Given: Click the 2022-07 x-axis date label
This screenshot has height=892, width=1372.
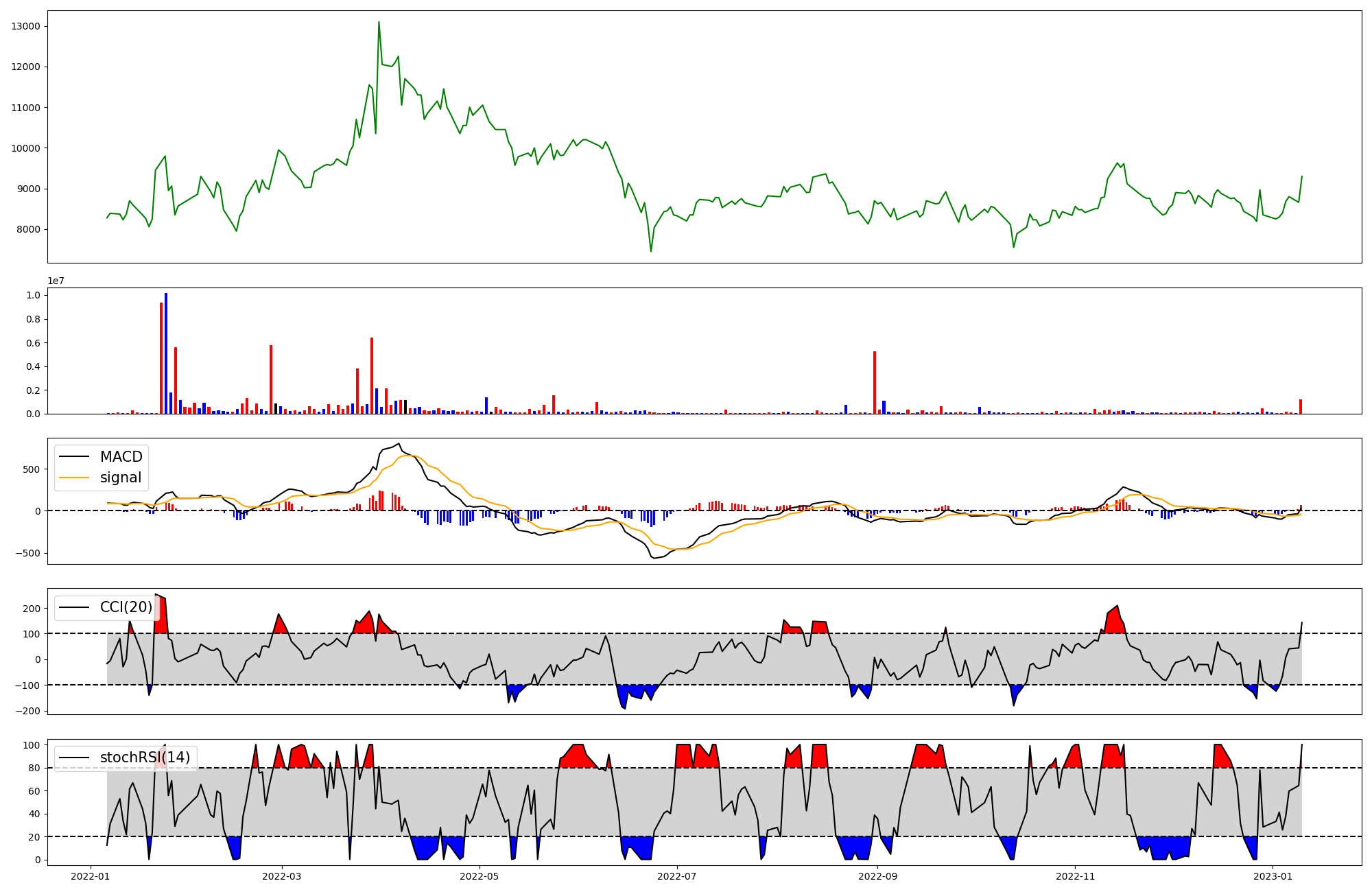Looking at the screenshot, I should point(677,876).
